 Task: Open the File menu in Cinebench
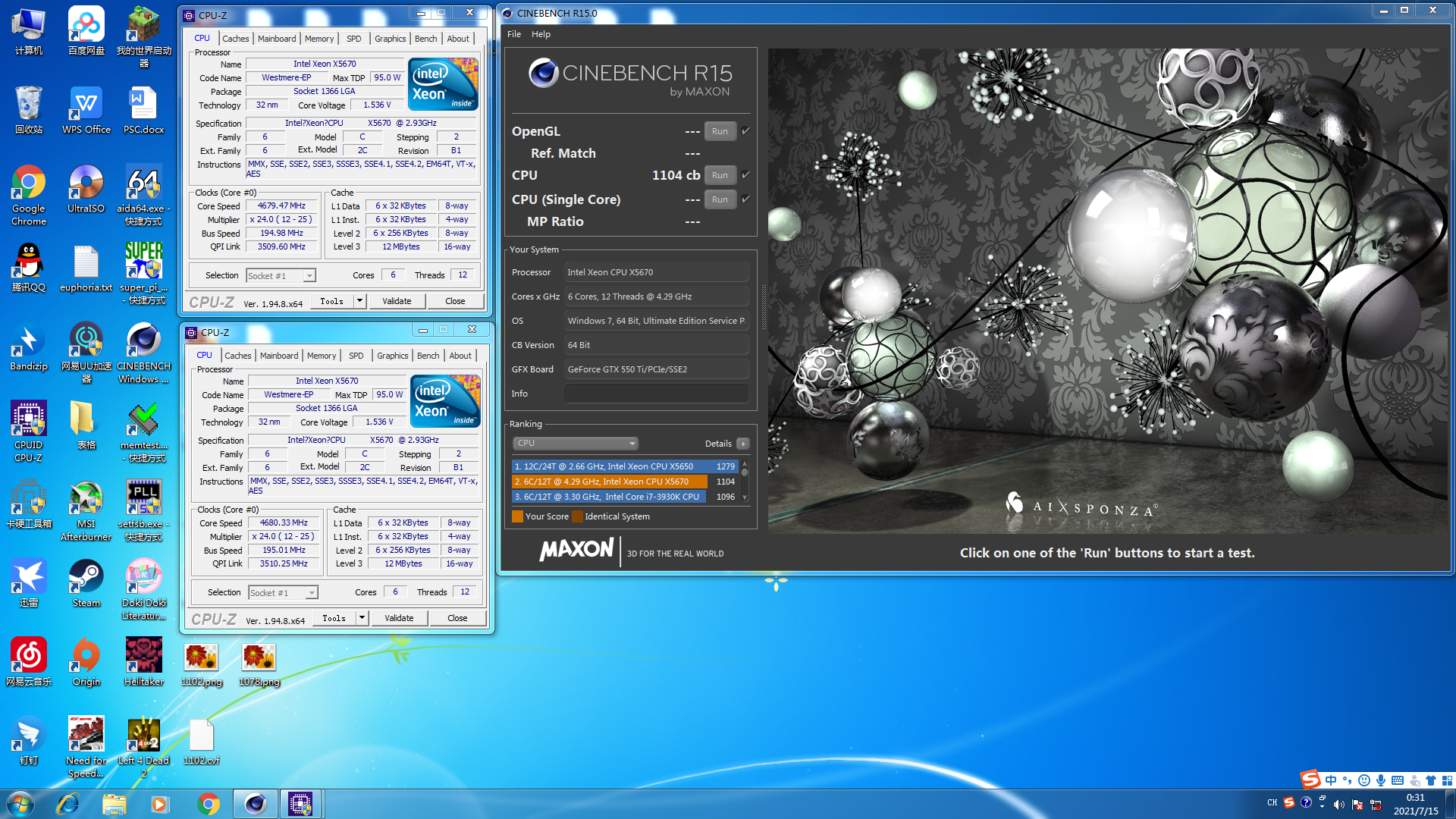point(514,34)
